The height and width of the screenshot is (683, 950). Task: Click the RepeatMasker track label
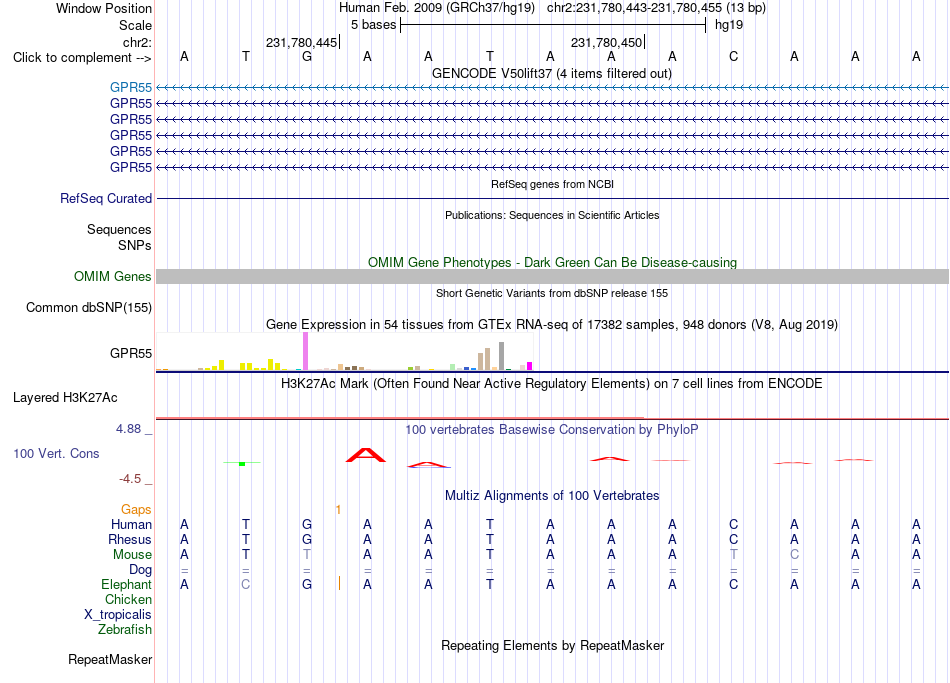pos(110,659)
